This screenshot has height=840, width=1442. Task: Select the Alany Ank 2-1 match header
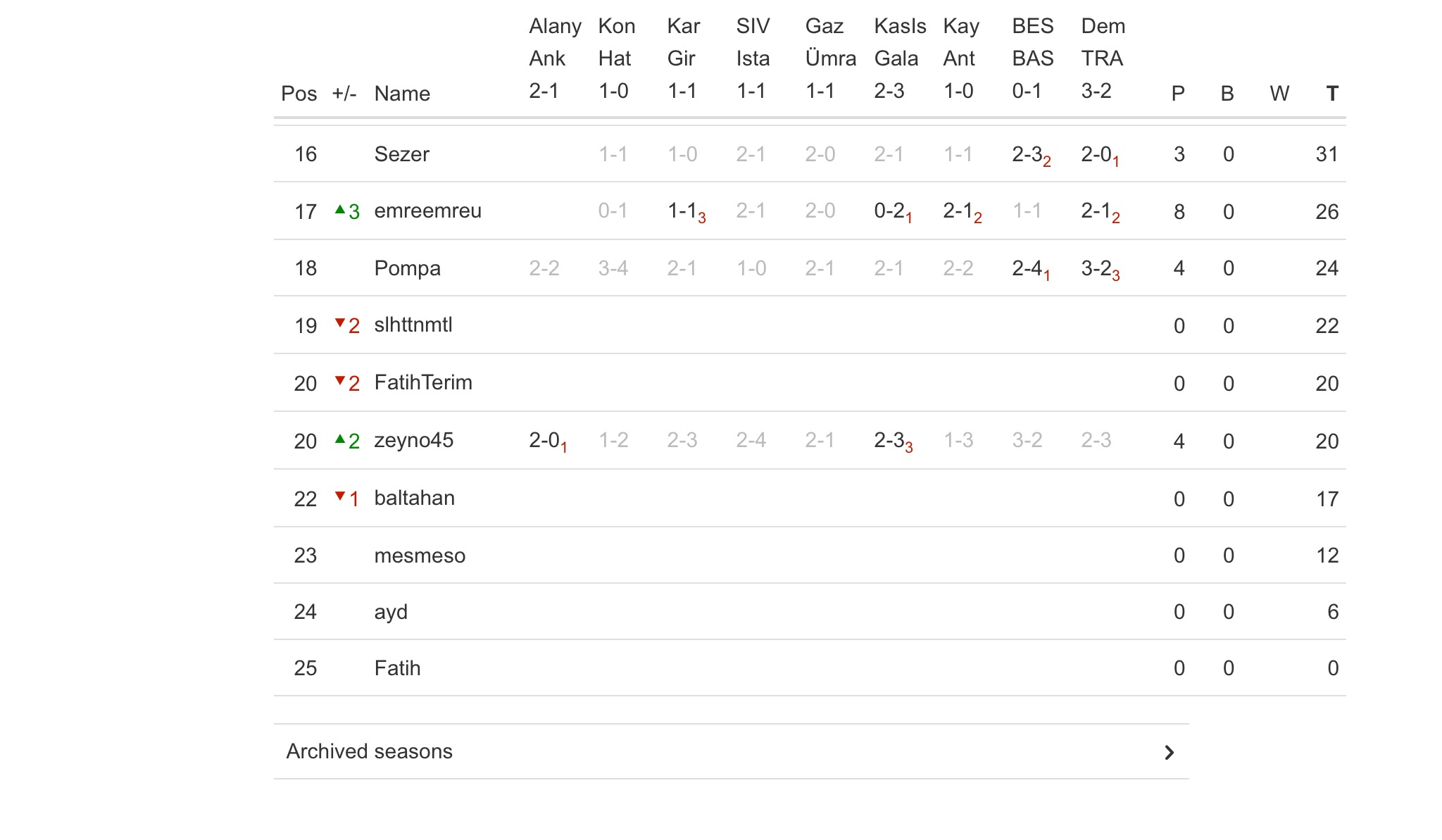pyautogui.click(x=554, y=58)
